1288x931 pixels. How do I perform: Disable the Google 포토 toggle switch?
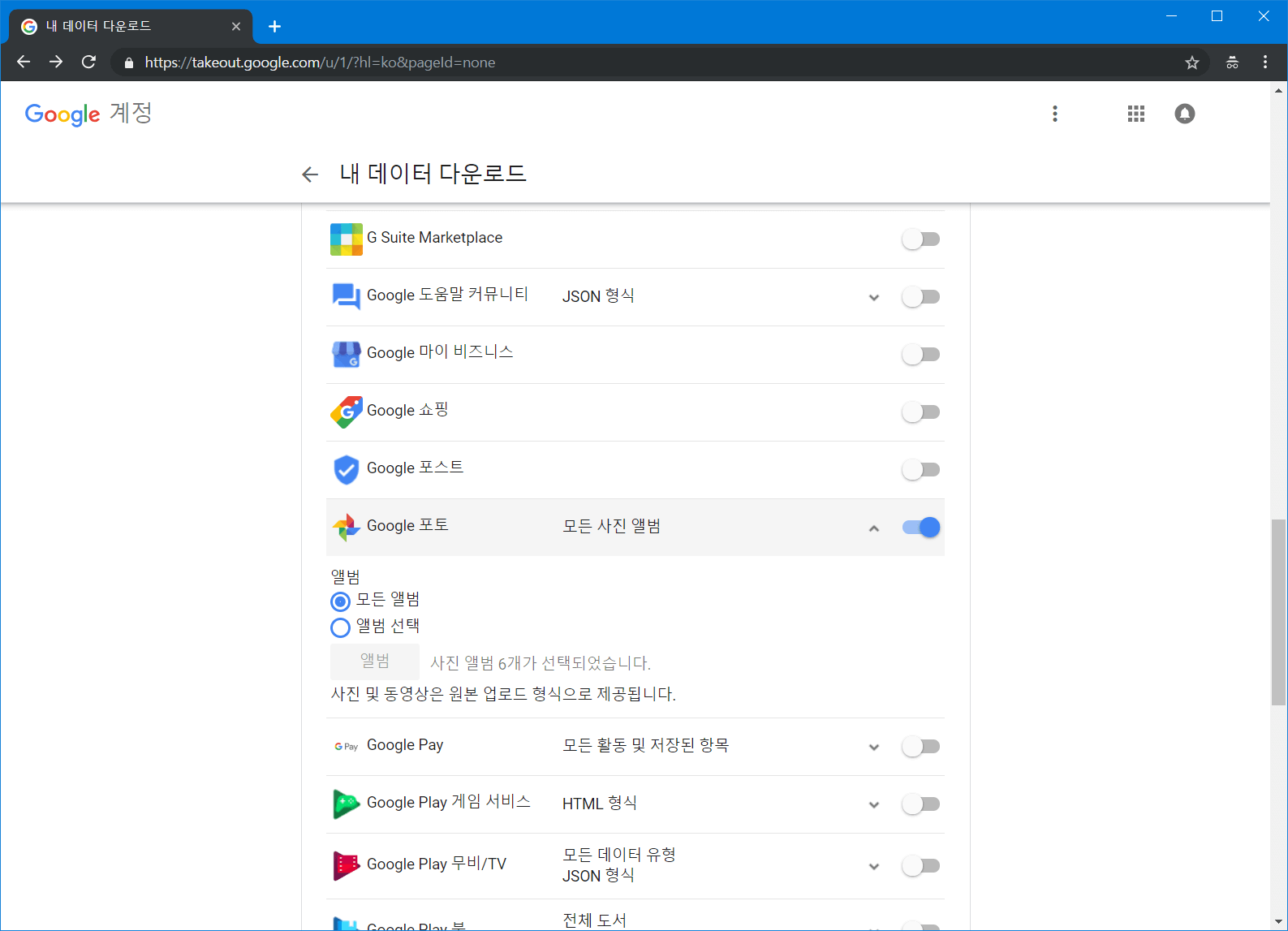point(921,528)
